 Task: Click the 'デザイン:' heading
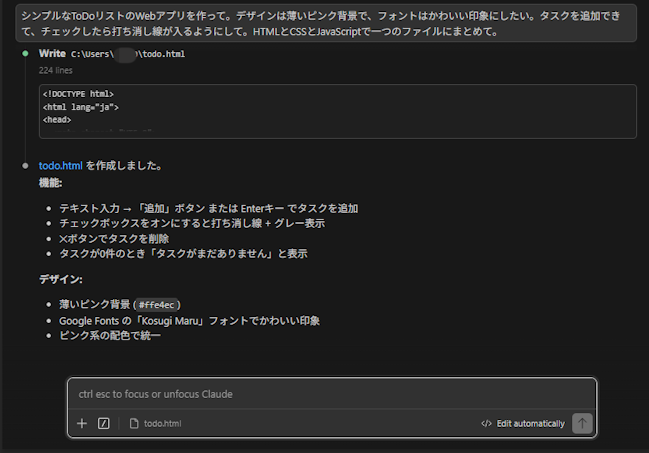tap(60, 280)
